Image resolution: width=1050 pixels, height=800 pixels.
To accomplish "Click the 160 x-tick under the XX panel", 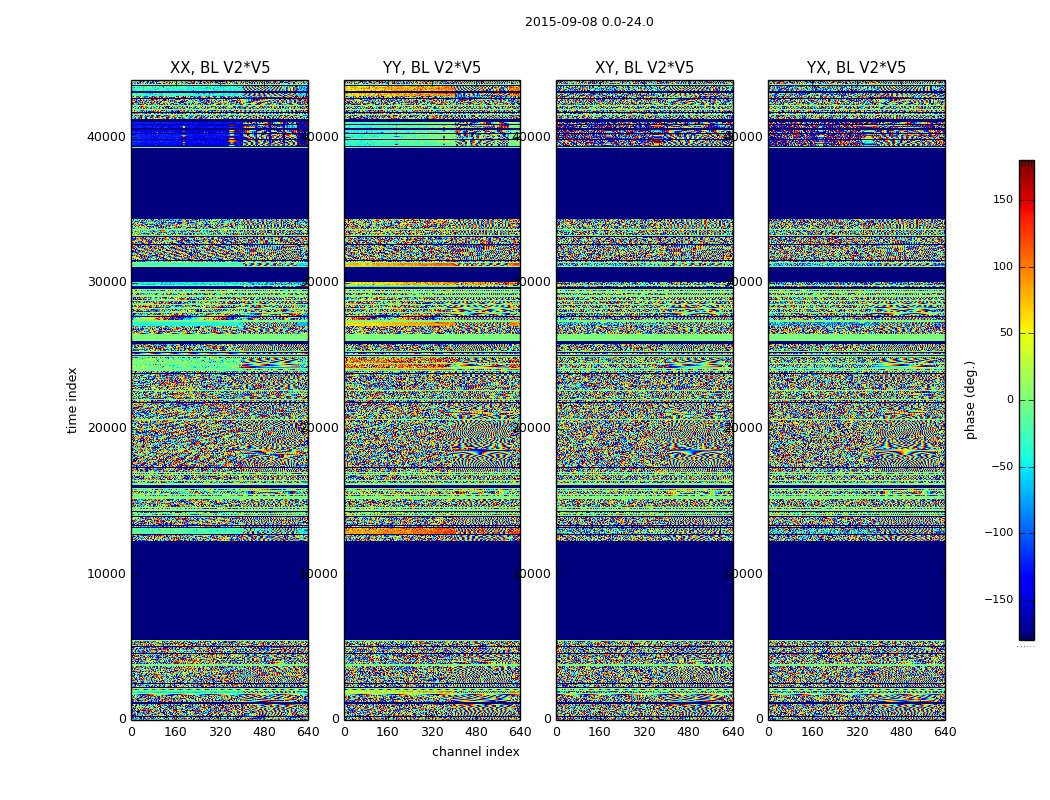I will (175, 732).
